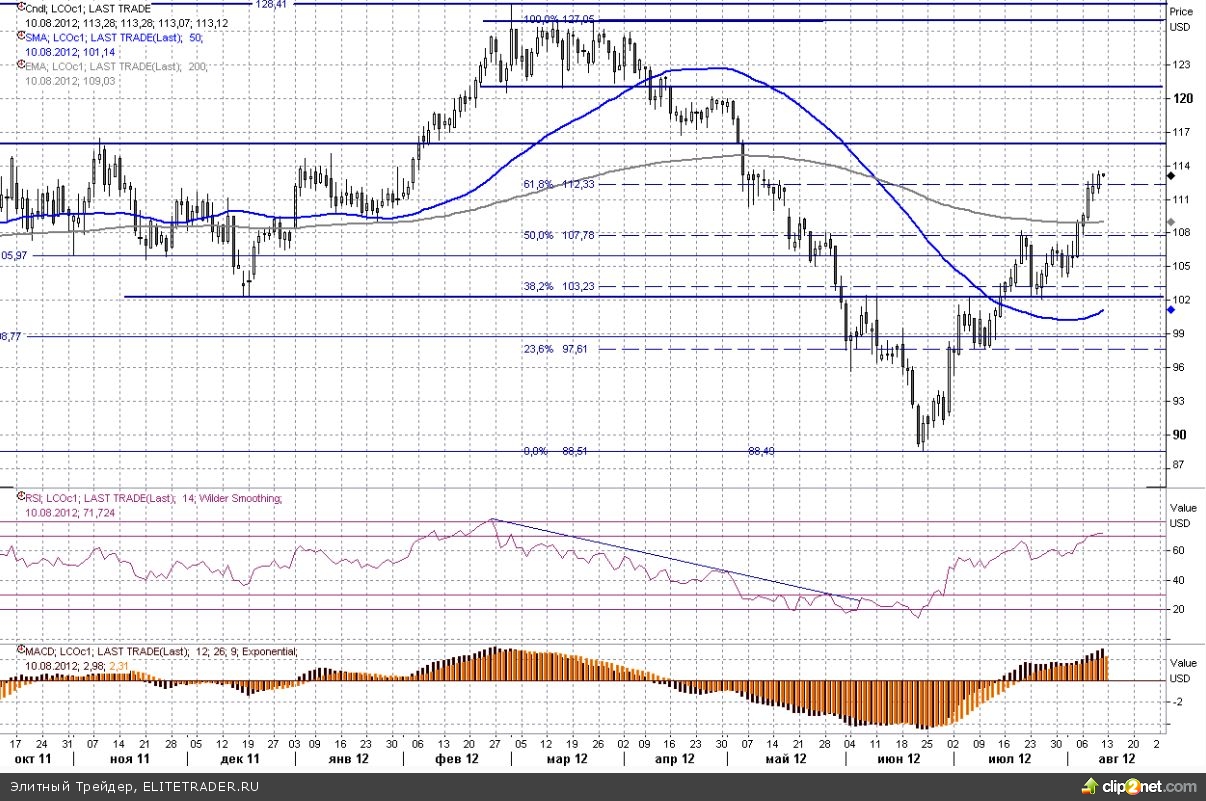Click the icon beside the SMA 50 legend
Screen dimensions: 1206x801
point(20,37)
